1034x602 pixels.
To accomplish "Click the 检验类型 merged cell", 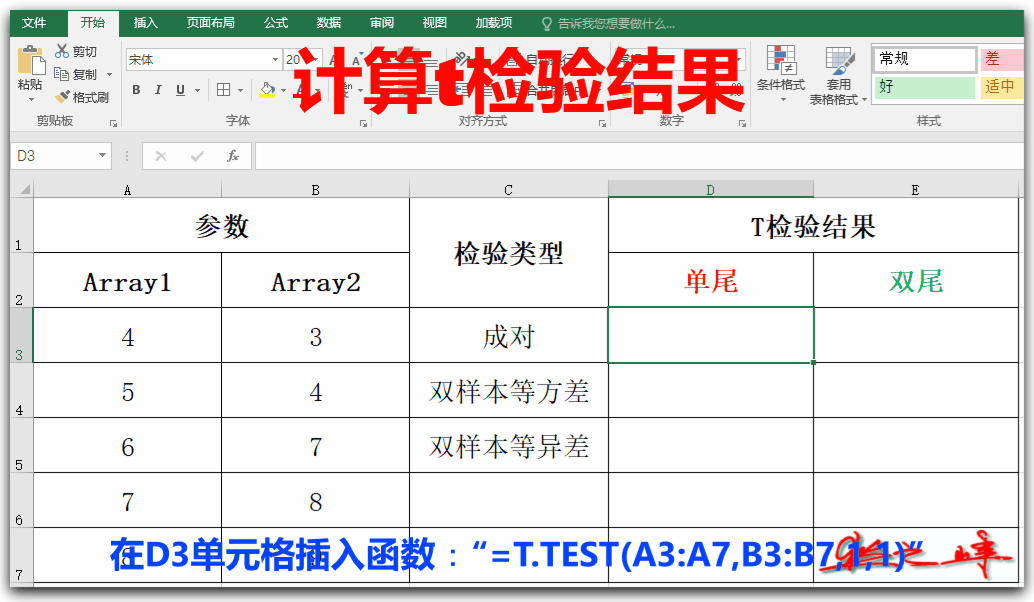I will (x=508, y=253).
